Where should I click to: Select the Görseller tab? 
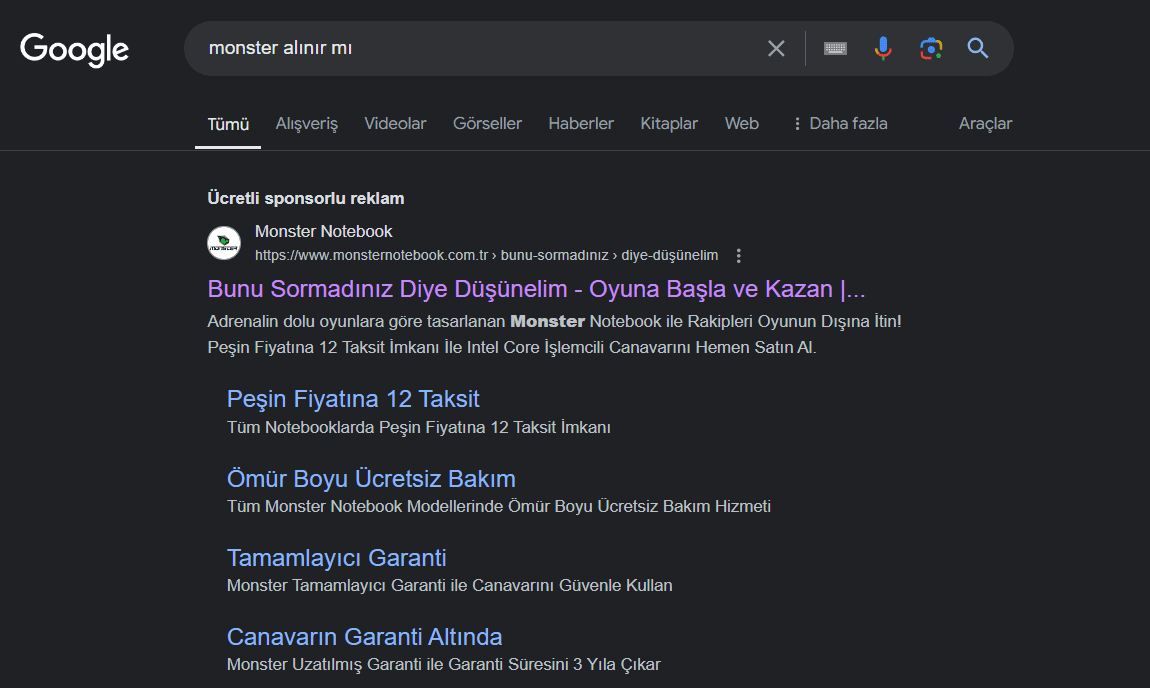(x=487, y=124)
